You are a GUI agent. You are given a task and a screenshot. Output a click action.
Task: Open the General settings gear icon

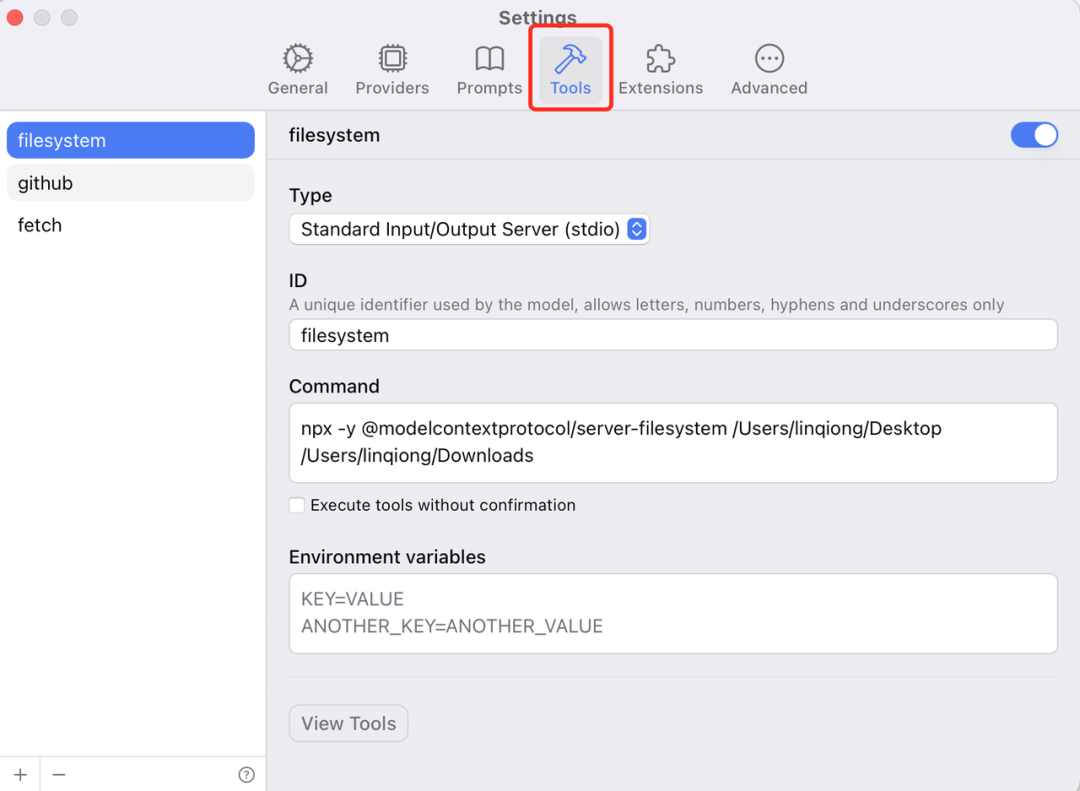(x=297, y=59)
